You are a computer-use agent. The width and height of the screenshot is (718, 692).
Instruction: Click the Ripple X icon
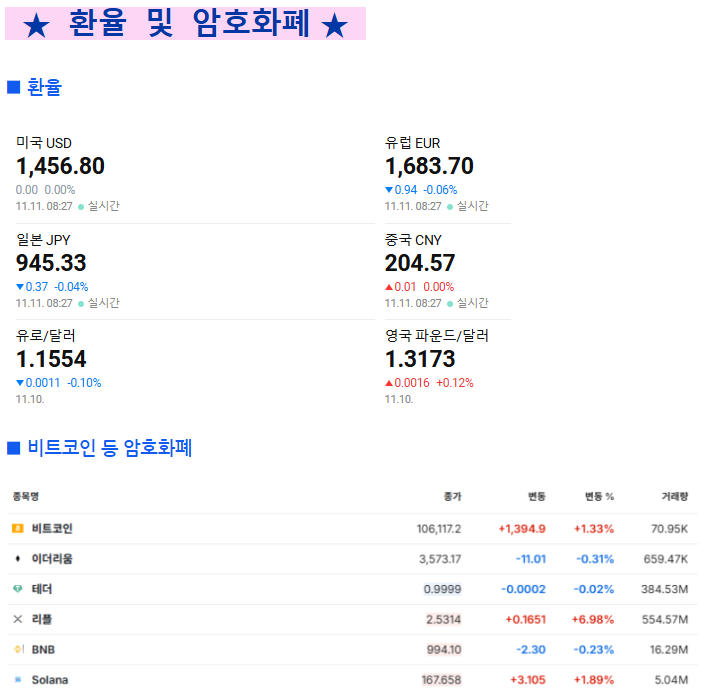17,619
